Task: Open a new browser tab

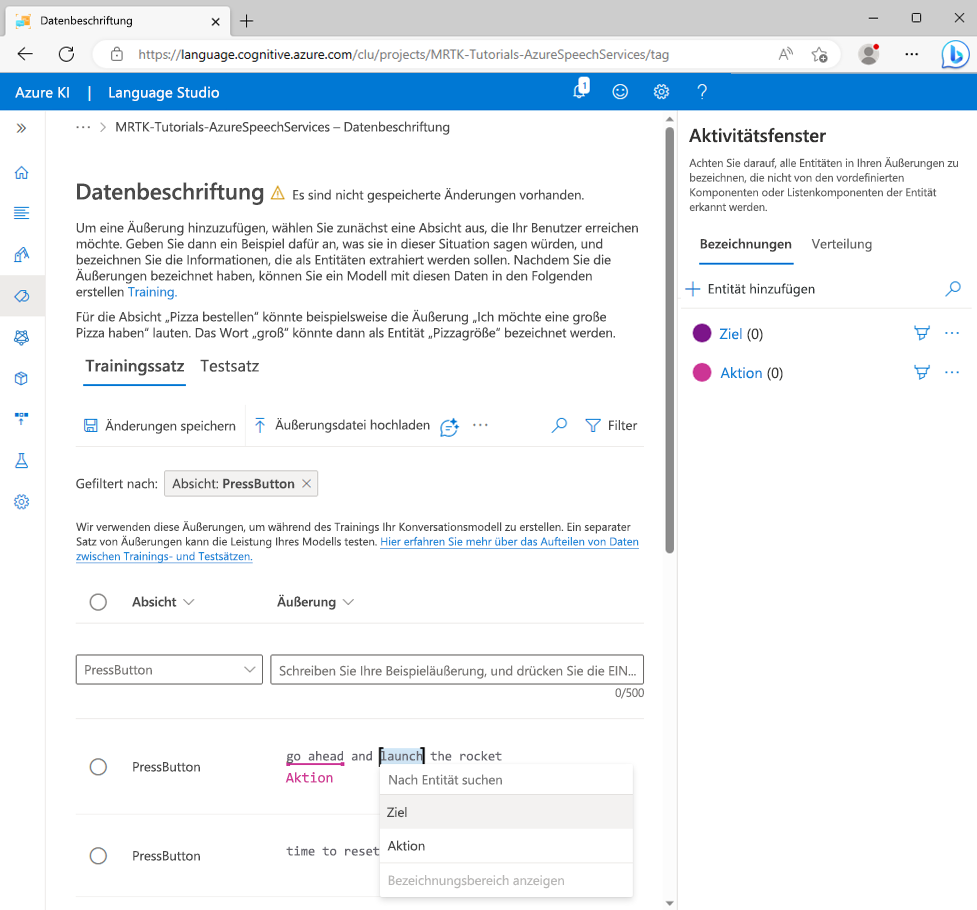Action: [247, 21]
